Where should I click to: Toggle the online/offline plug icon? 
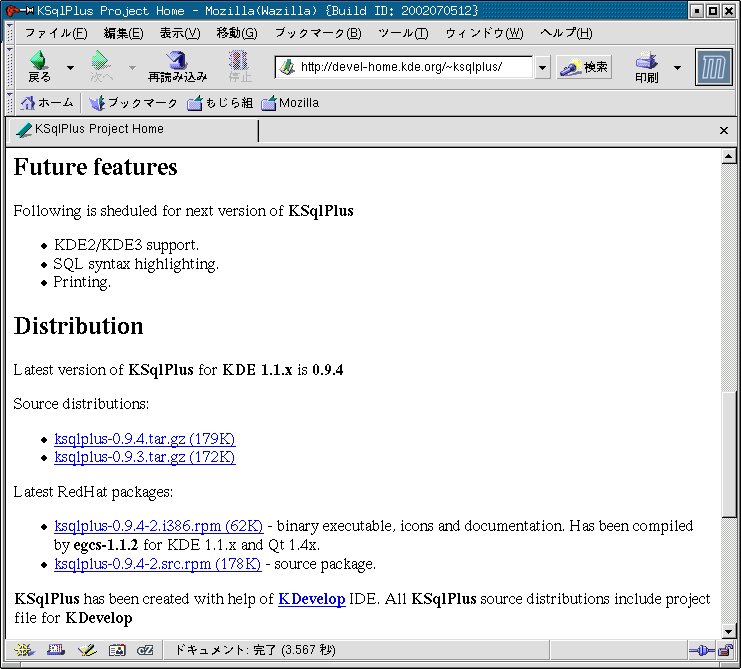pyautogui.click(x=702, y=651)
